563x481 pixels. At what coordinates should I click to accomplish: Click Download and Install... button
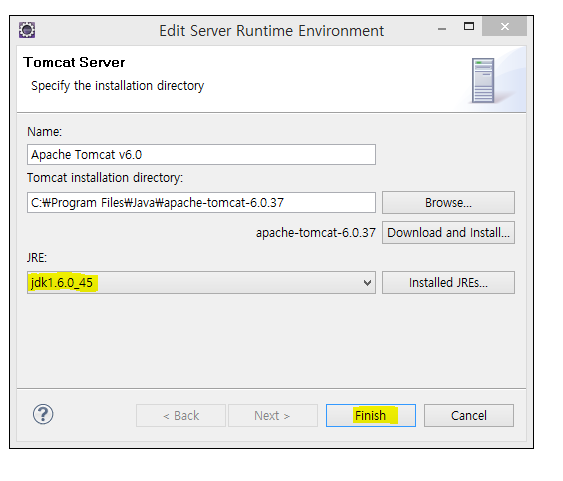point(448,233)
